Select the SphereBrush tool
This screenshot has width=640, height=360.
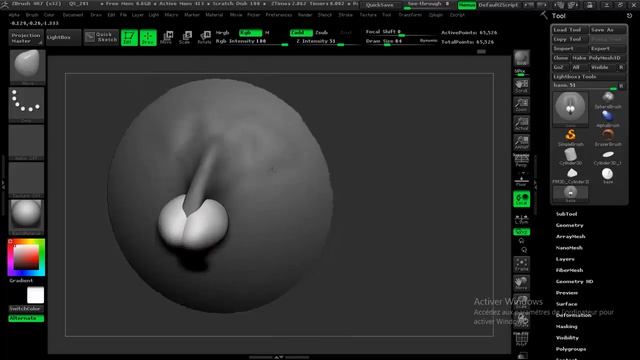tap(608, 100)
